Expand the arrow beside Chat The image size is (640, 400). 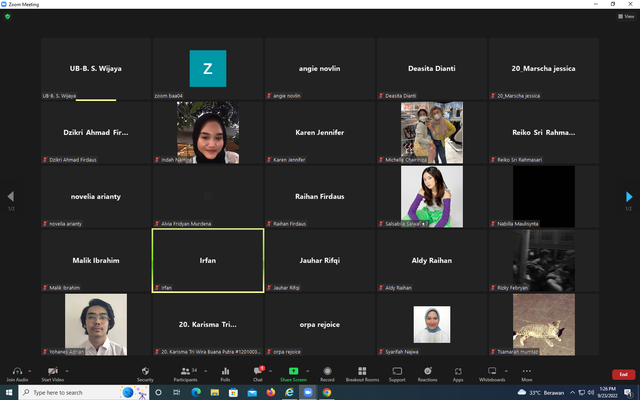coord(270,371)
